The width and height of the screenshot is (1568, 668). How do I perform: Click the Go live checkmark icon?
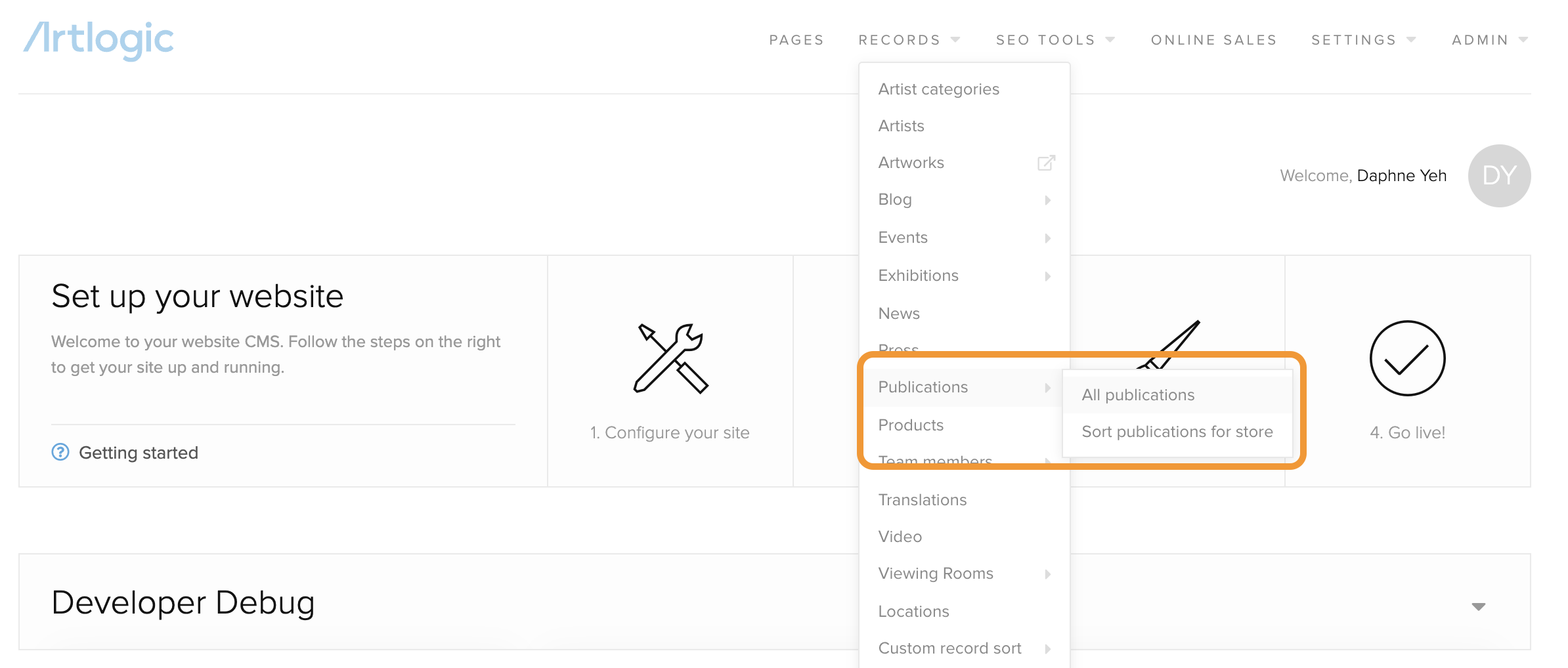[1407, 358]
